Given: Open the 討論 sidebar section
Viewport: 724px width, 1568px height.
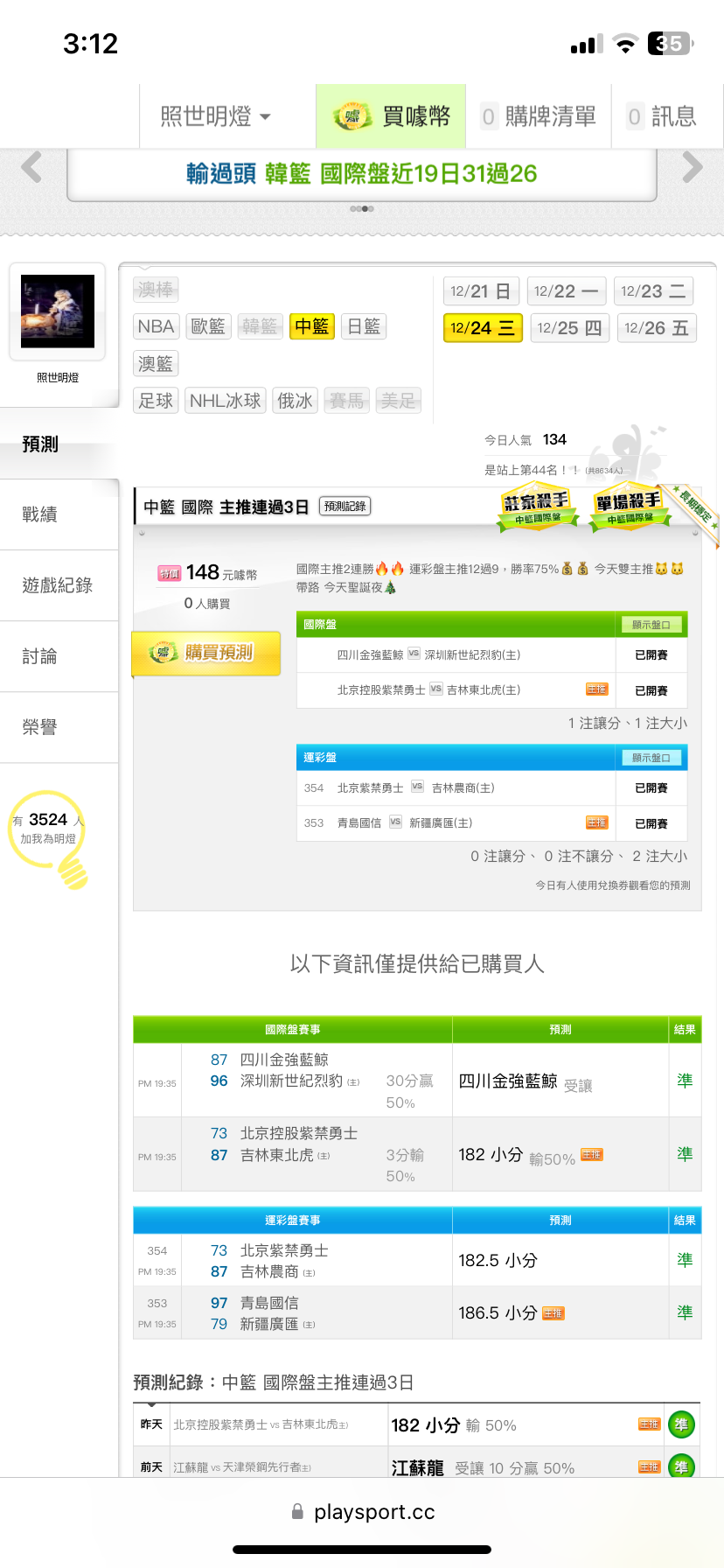Looking at the screenshot, I should click(59, 656).
